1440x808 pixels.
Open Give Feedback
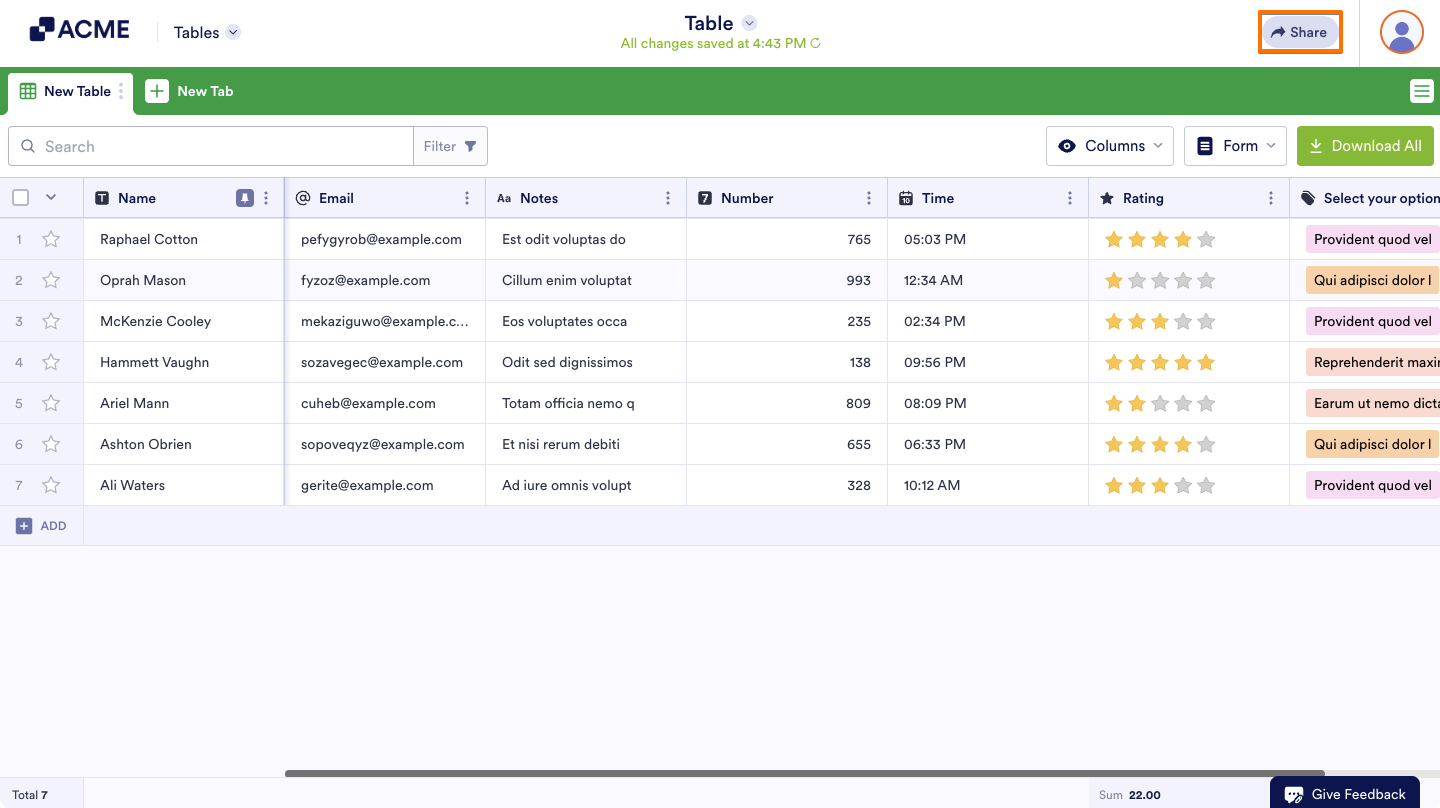[x=1345, y=795]
